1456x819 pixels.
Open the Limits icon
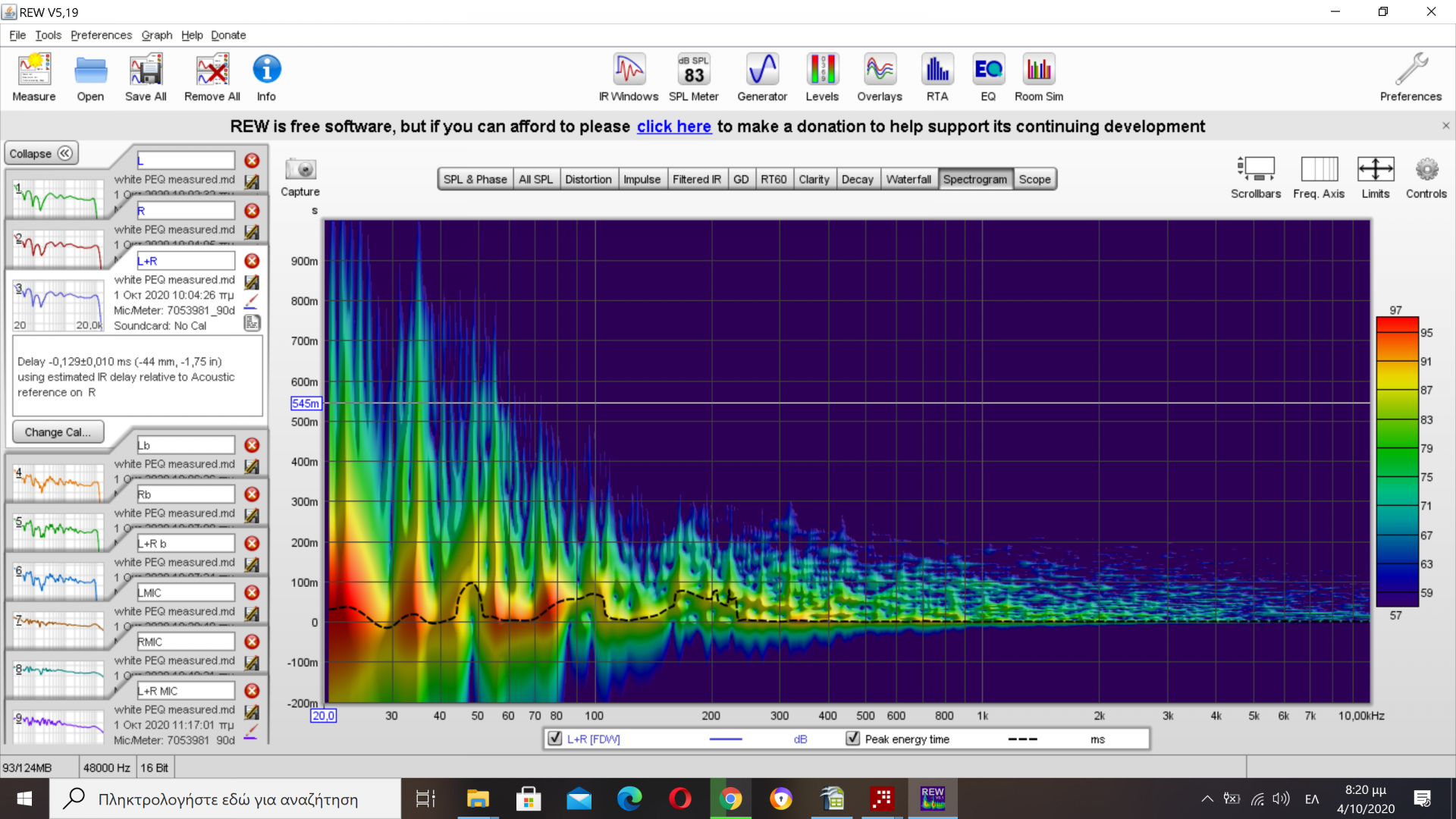click(1375, 170)
